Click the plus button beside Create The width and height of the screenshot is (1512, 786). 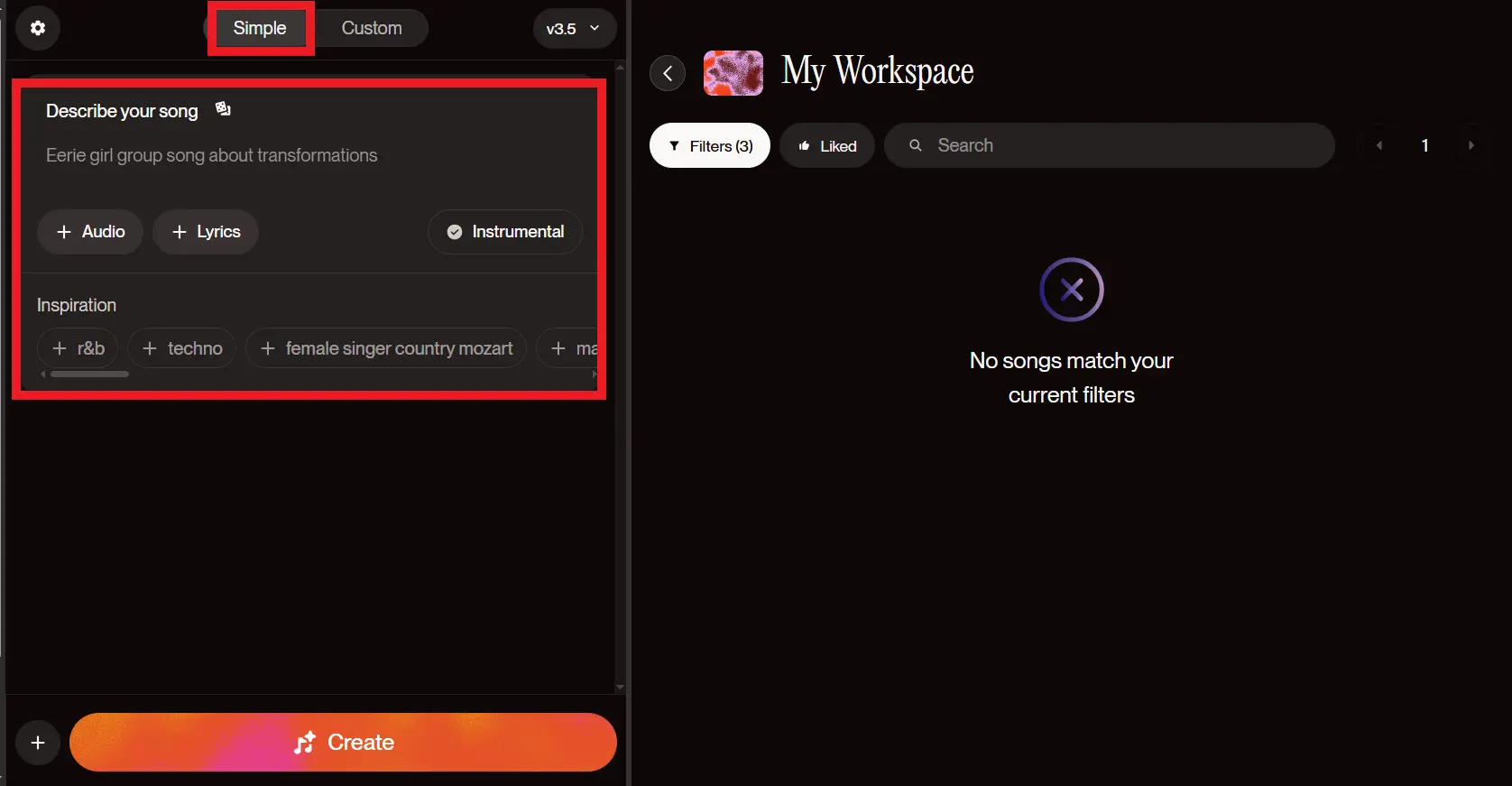(38, 742)
